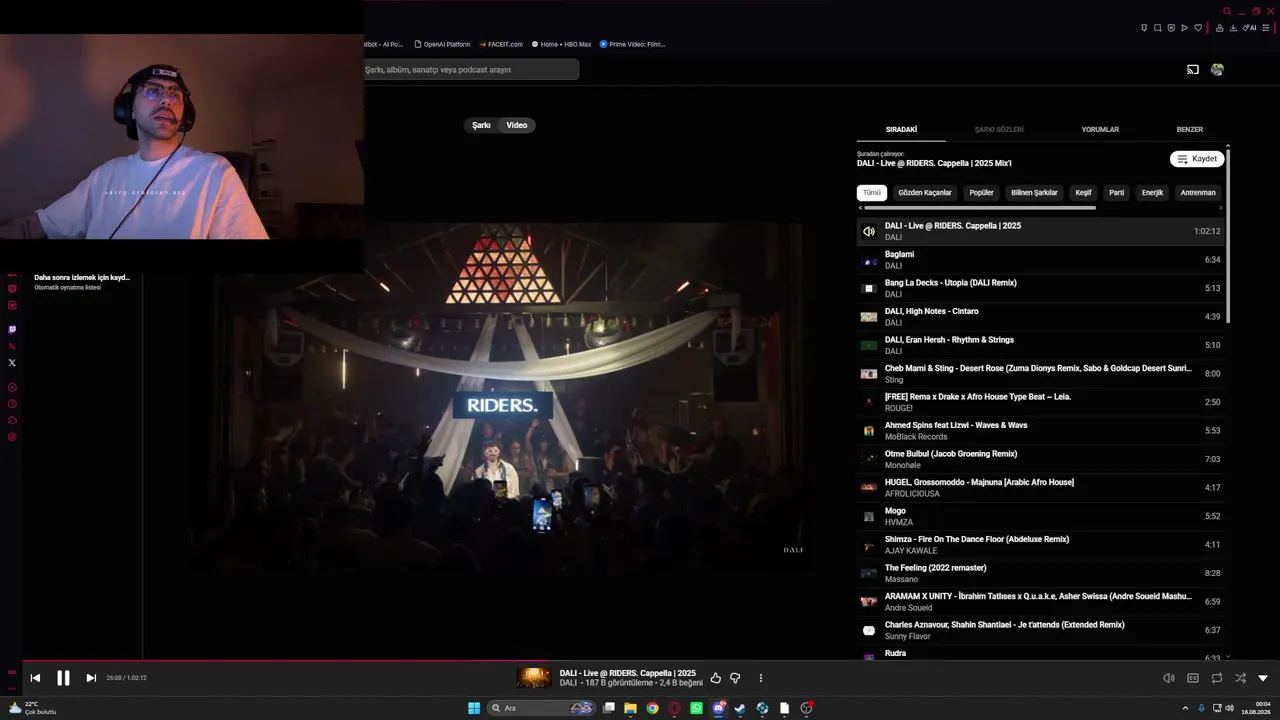Cast the music to a device
The image size is (1280, 720).
pos(1193,70)
